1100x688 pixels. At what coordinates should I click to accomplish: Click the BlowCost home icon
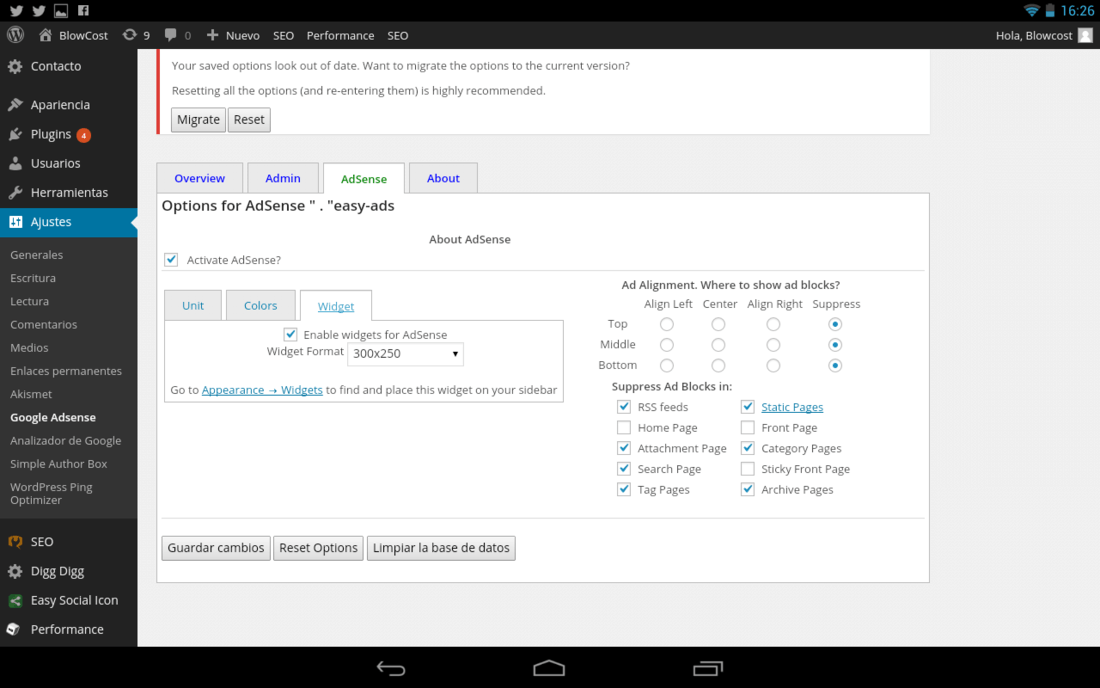click(46, 35)
